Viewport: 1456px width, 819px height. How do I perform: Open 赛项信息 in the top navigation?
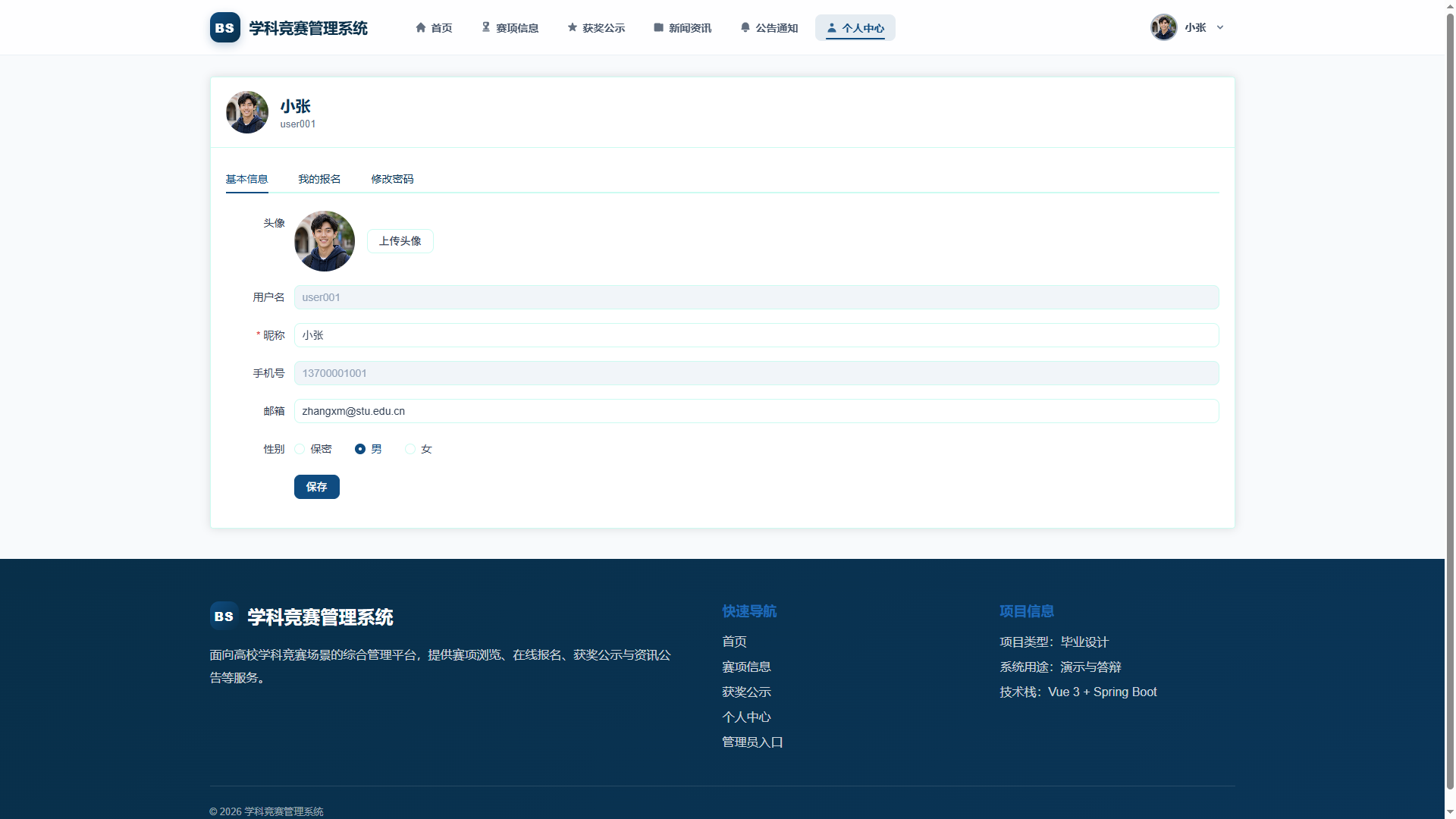(510, 28)
